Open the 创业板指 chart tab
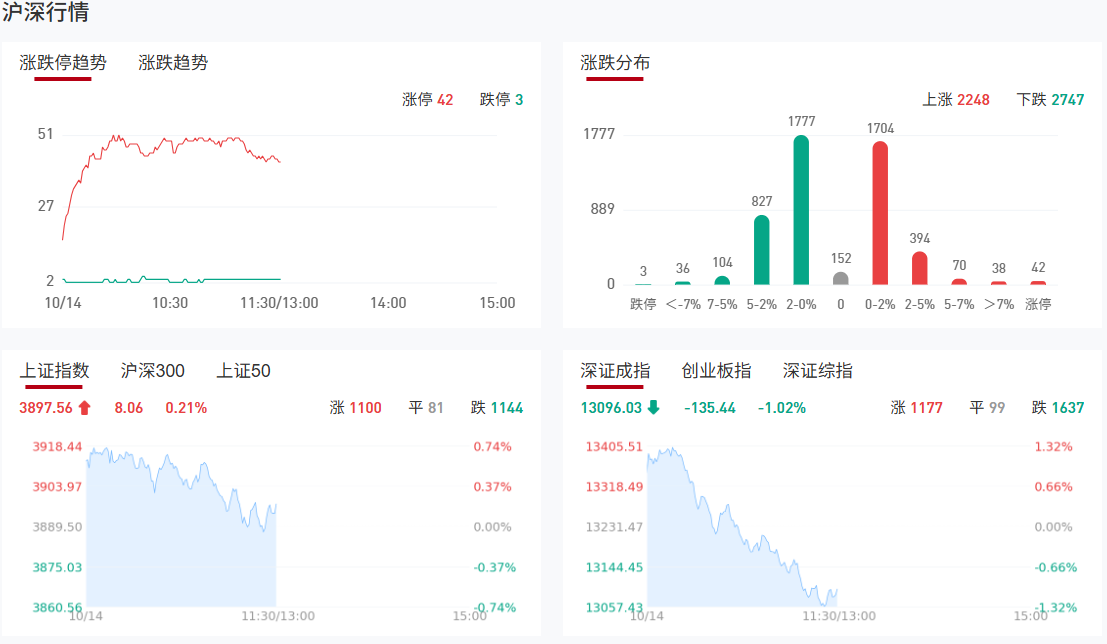Viewport: 1107px width, 644px height. click(716, 371)
